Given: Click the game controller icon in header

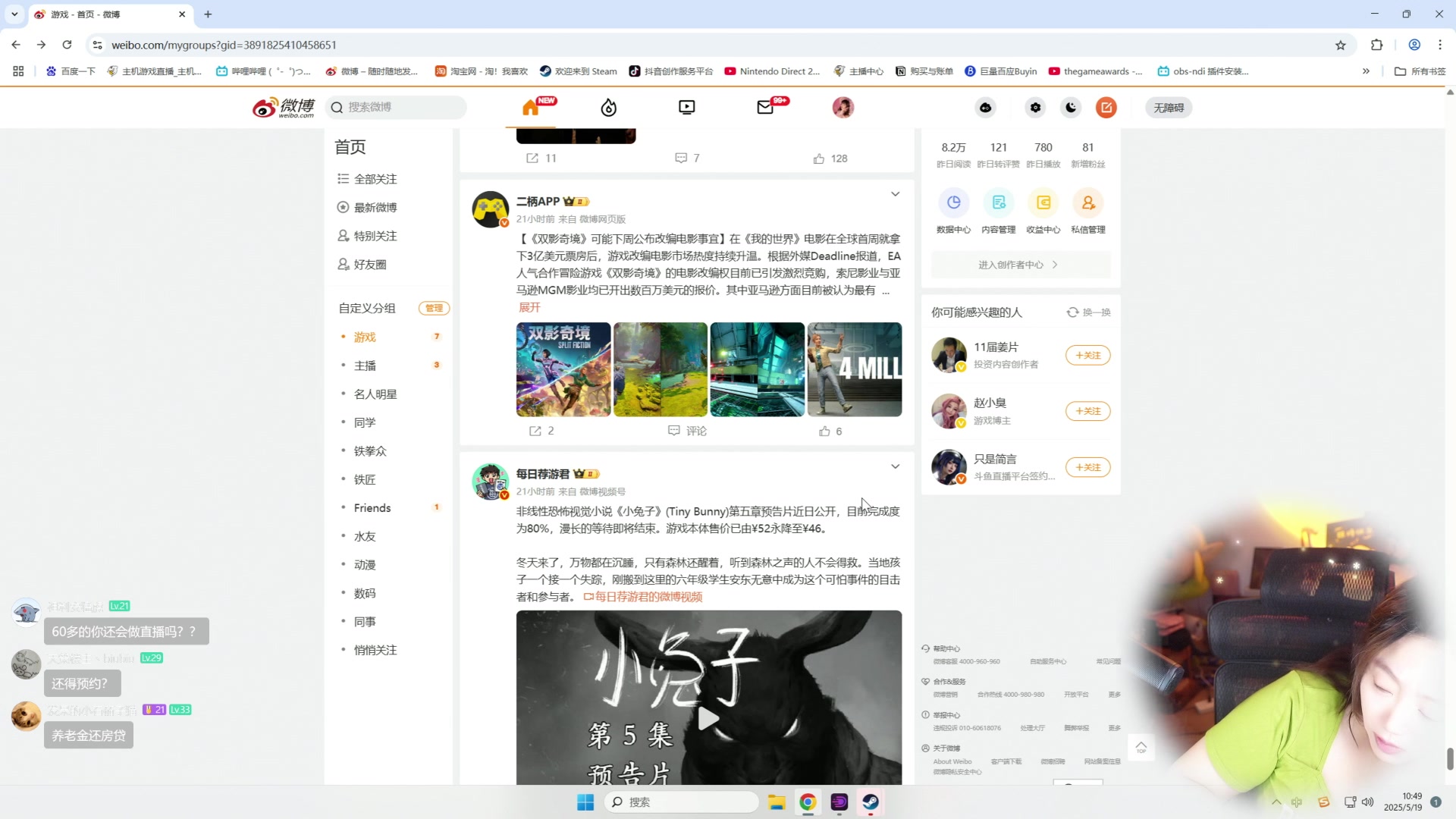Looking at the screenshot, I should (985, 108).
